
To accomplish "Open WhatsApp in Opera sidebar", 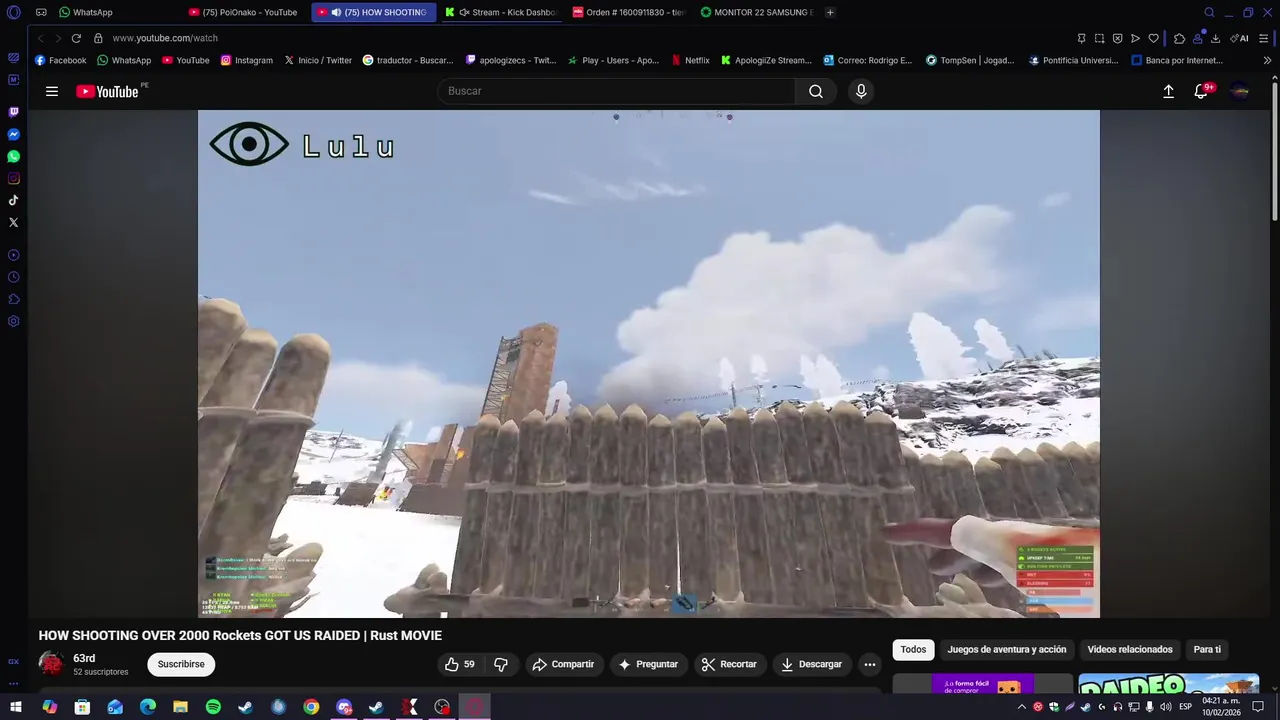I will (13, 156).
